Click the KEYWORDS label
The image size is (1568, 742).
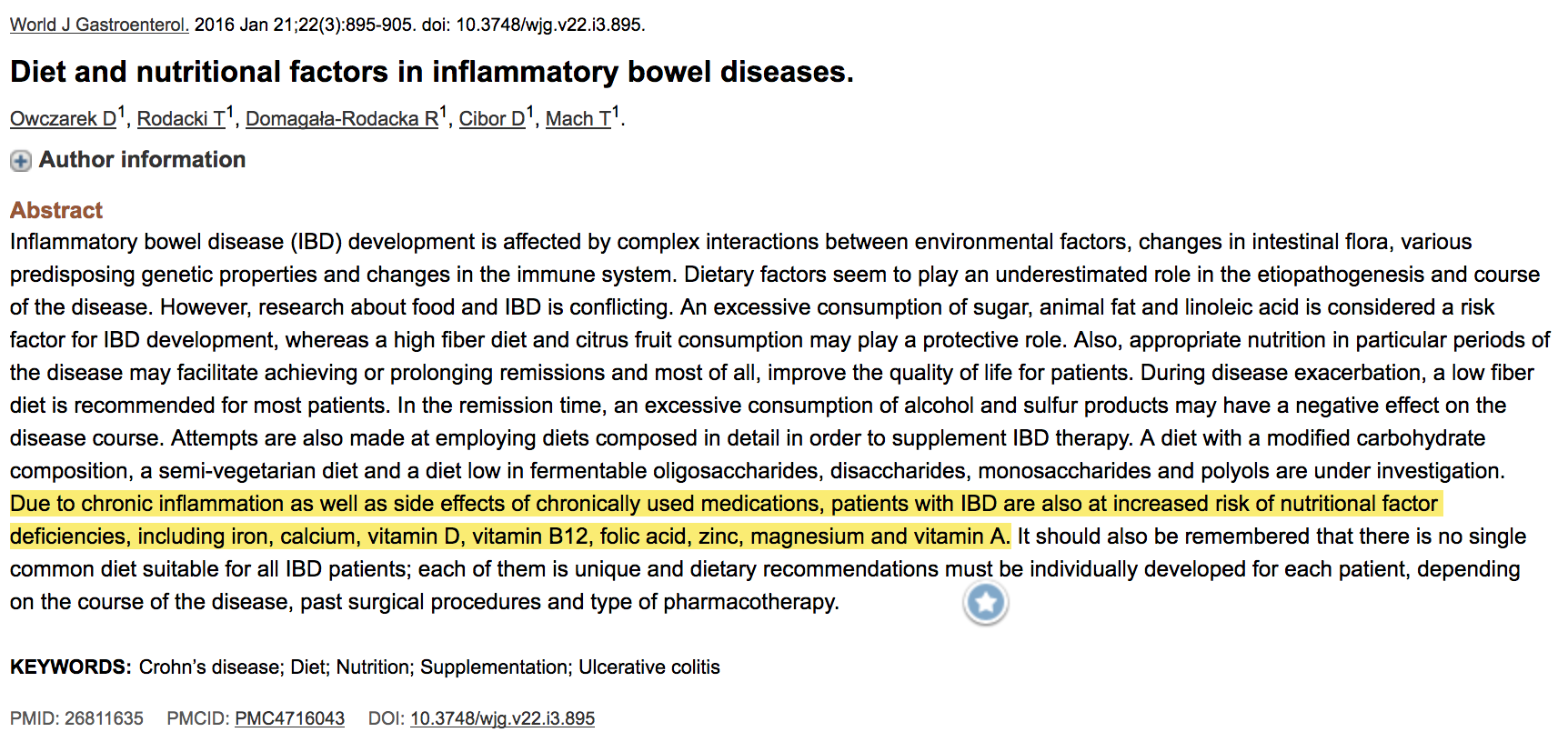point(70,667)
